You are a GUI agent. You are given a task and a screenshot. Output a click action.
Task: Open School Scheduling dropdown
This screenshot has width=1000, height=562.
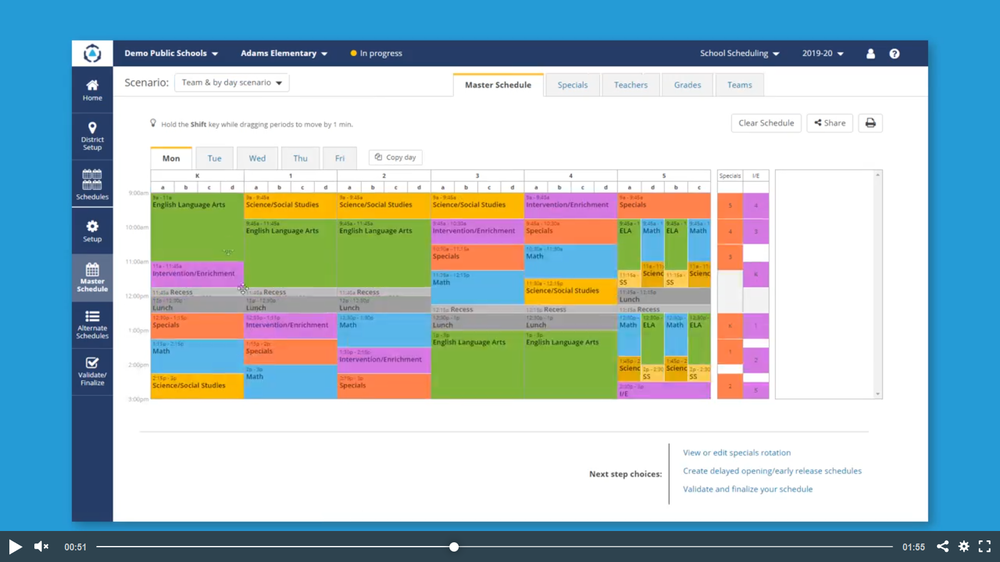coord(739,54)
